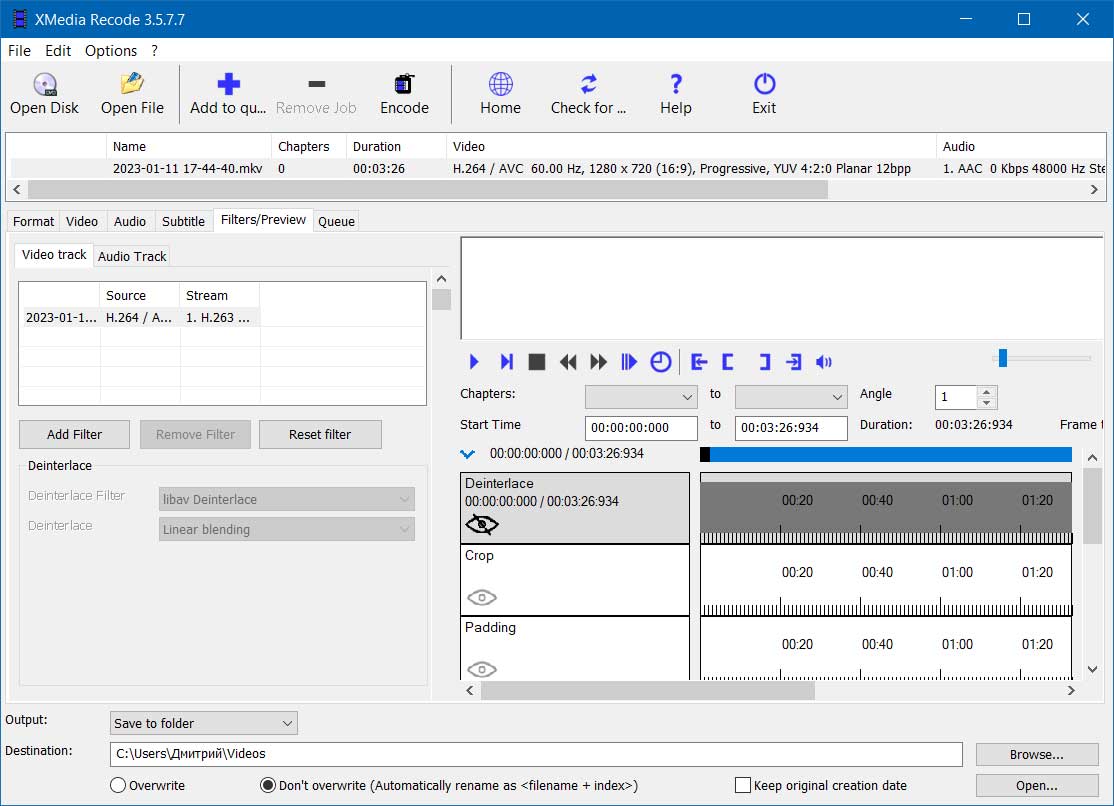Click the rewind double-arrow button
1114x806 pixels.
click(x=568, y=362)
